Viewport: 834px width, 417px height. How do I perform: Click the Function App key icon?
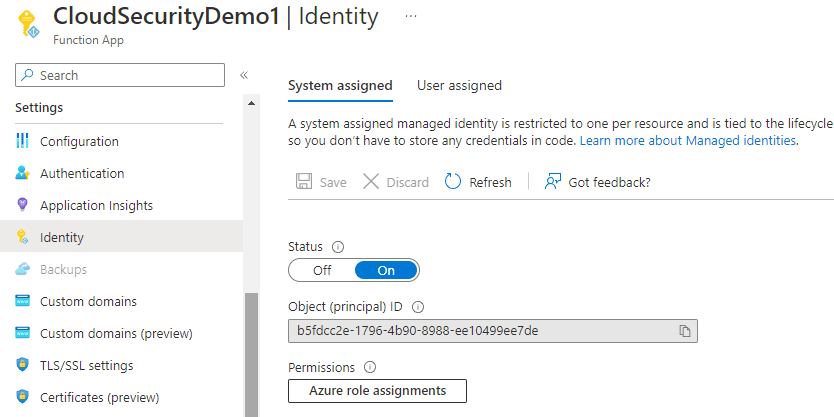[29, 24]
